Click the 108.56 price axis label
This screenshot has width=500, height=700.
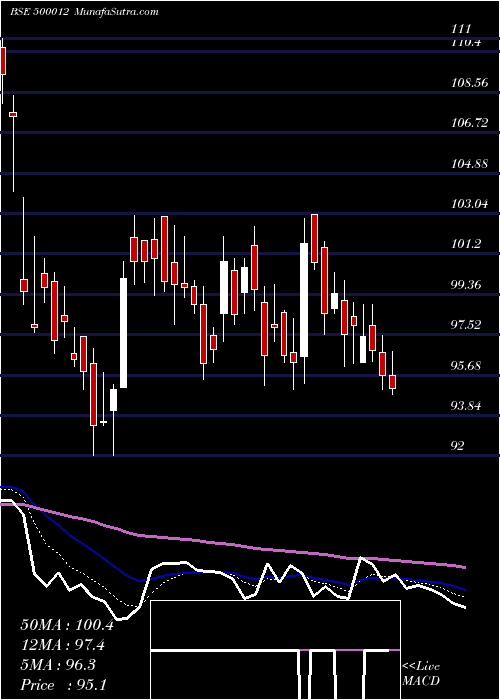pyautogui.click(x=469, y=83)
